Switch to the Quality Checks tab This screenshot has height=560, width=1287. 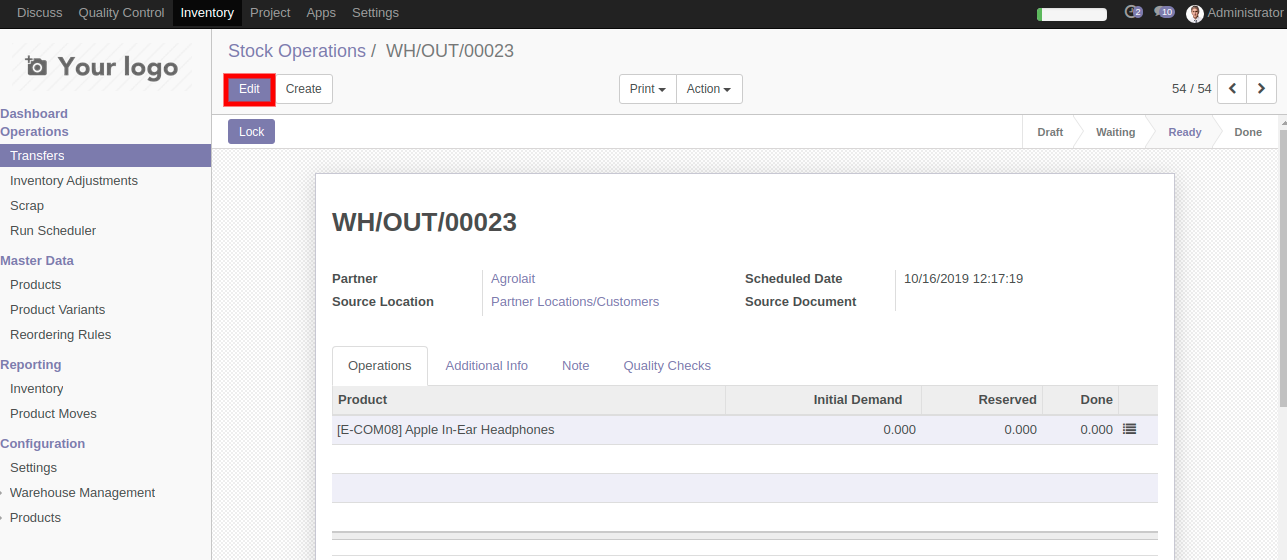click(666, 366)
